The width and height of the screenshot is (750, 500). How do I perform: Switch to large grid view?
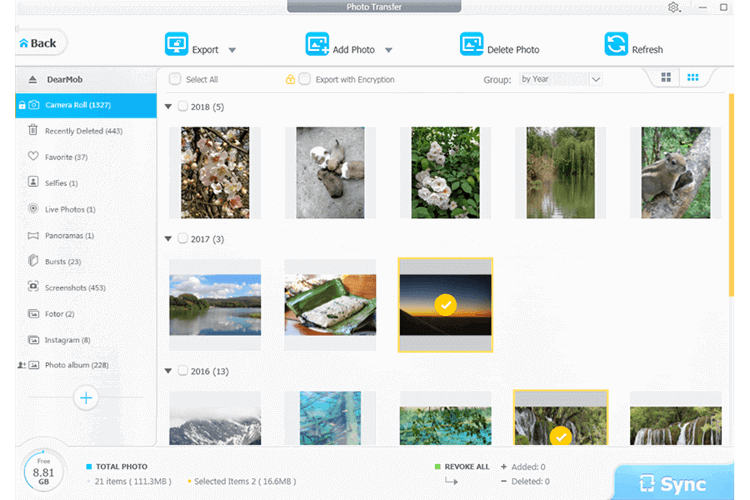[667, 78]
